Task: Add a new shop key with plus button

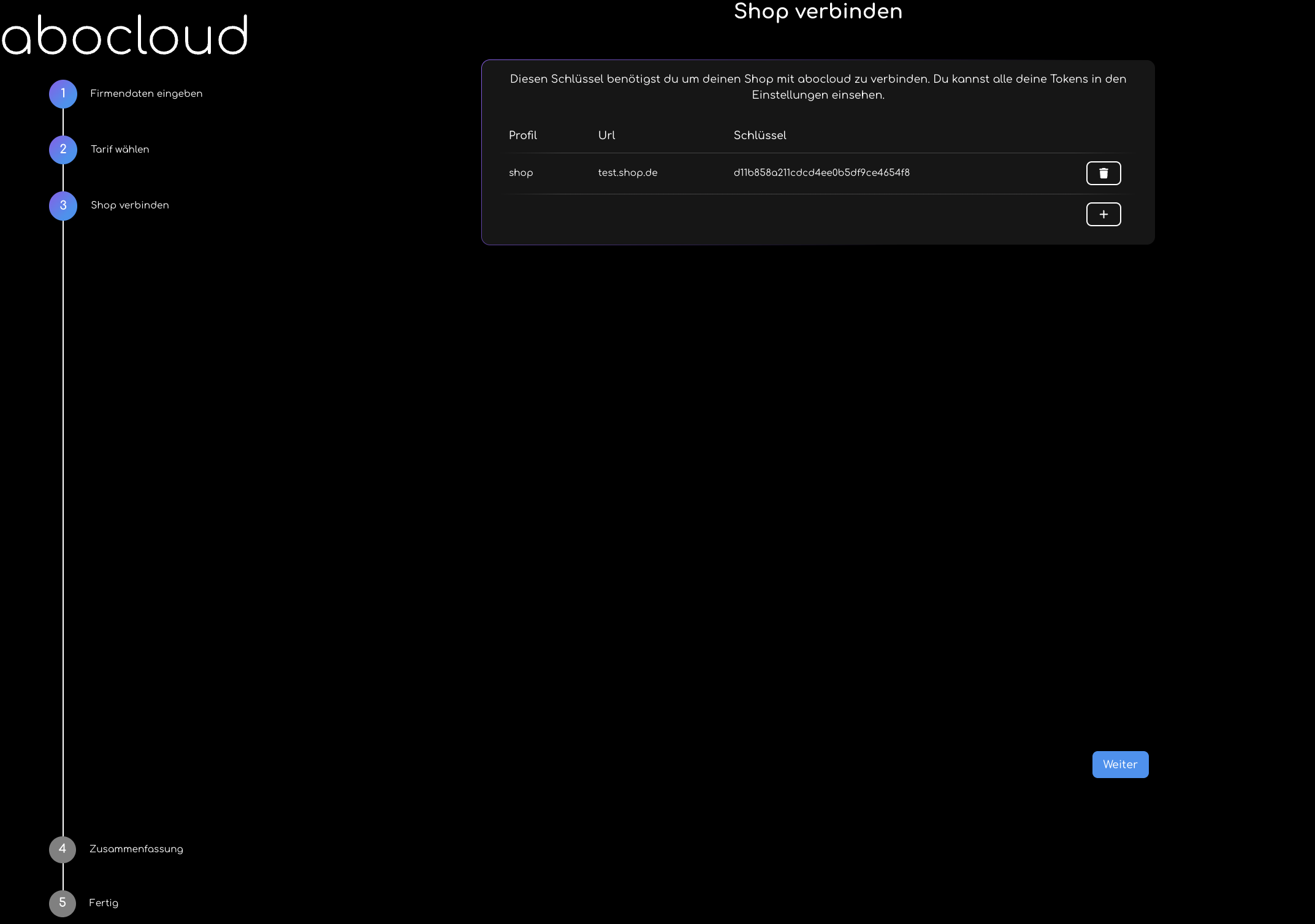Action: (1103, 214)
